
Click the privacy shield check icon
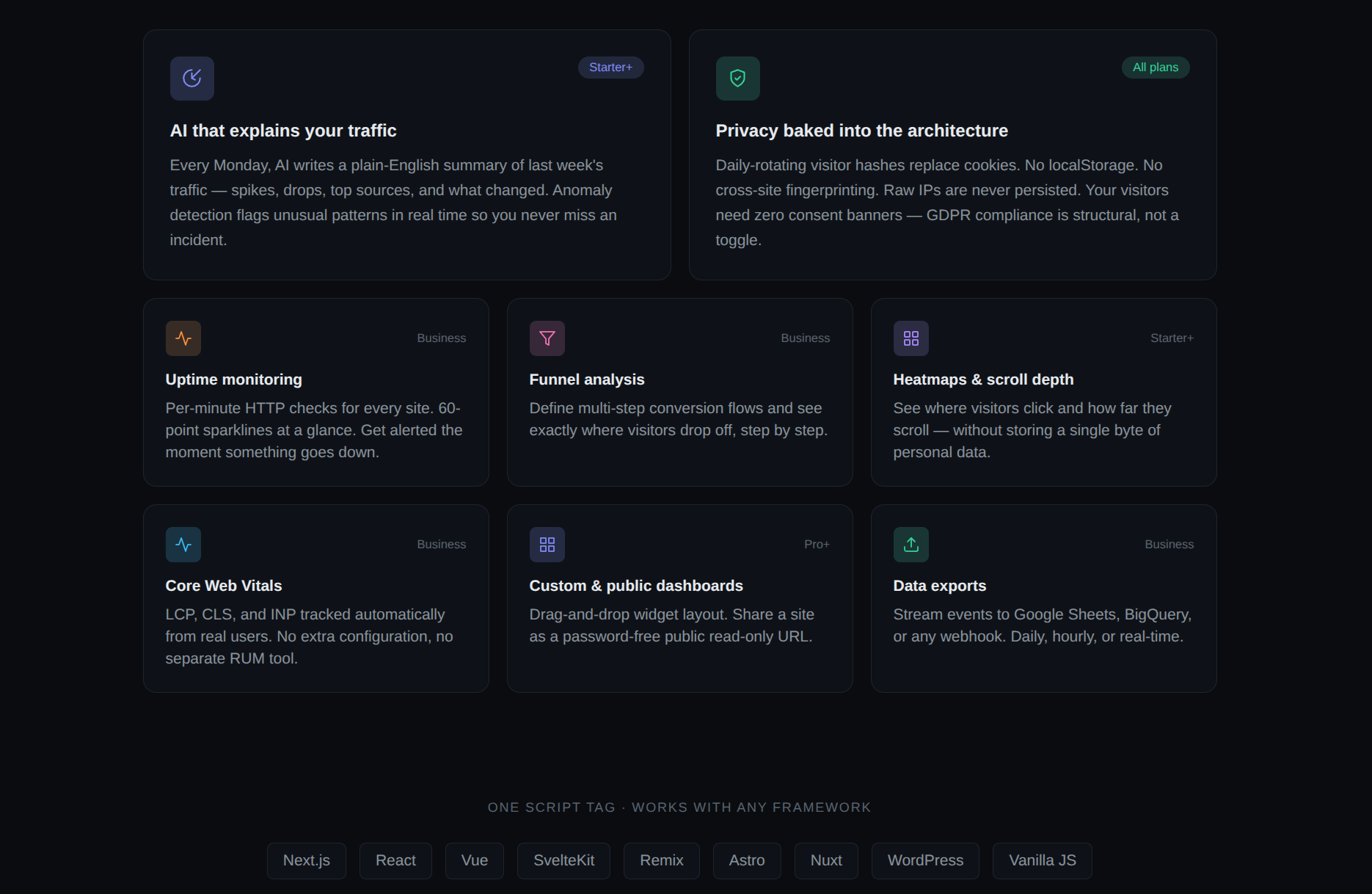coord(738,79)
